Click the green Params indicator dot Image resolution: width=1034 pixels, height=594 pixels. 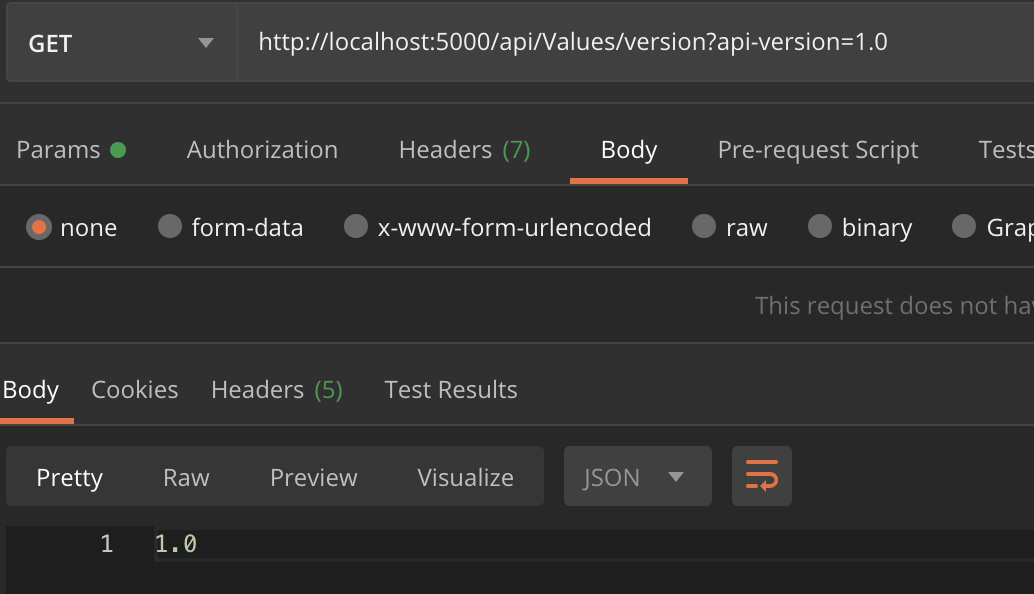point(118,150)
